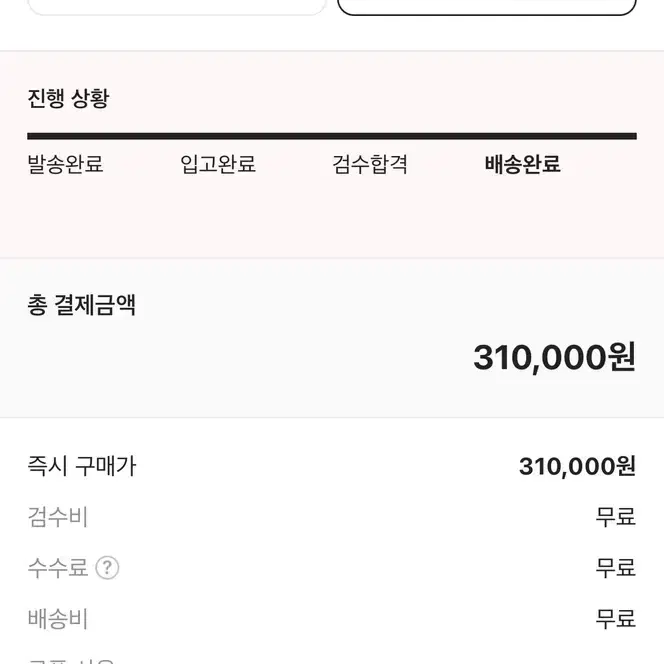664x664 pixels.
Task: Tap the 310,000원 value beside 즉시 구매가
Action: pyautogui.click(x=577, y=466)
